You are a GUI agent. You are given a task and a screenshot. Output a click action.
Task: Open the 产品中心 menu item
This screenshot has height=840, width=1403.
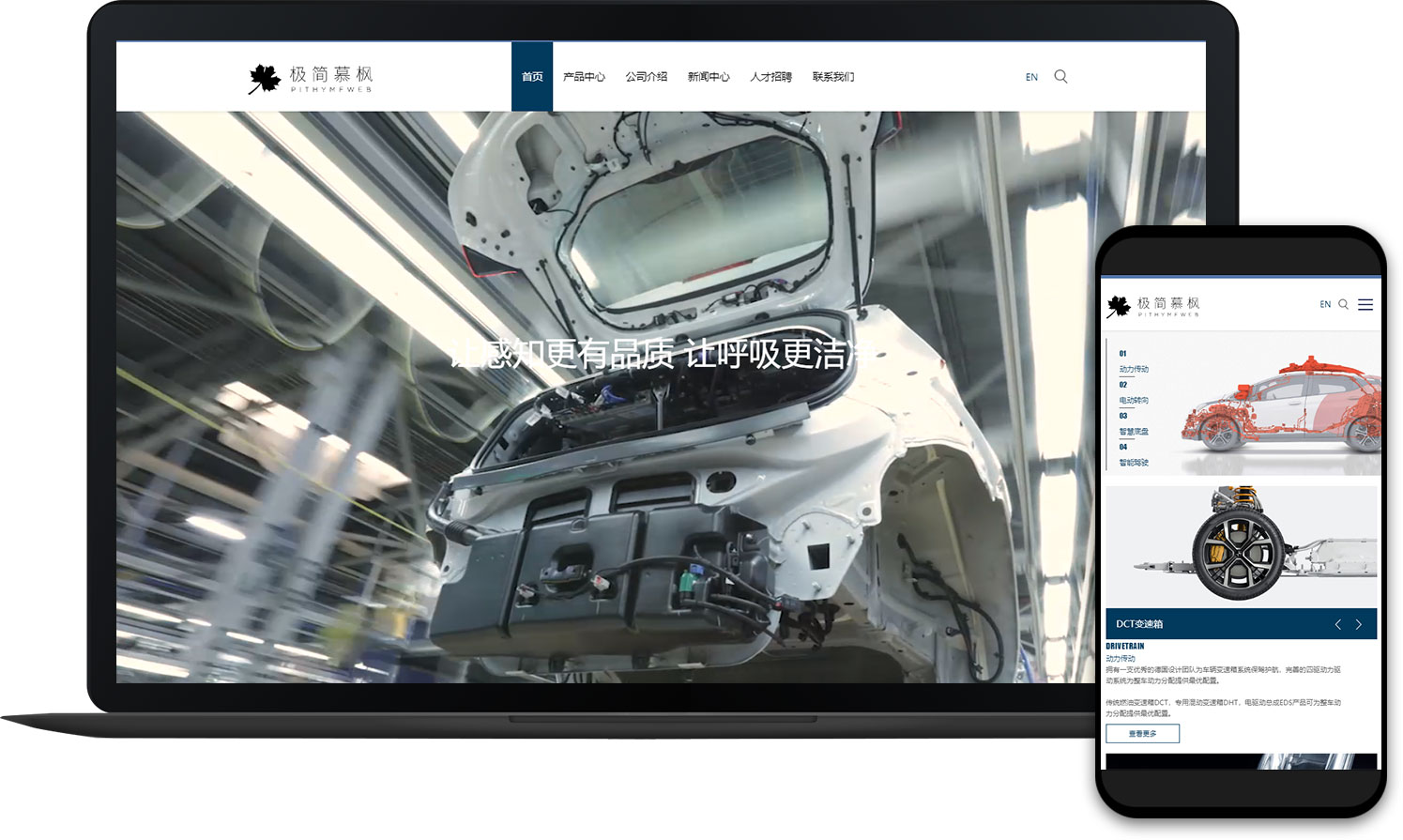pyautogui.click(x=584, y=77)
